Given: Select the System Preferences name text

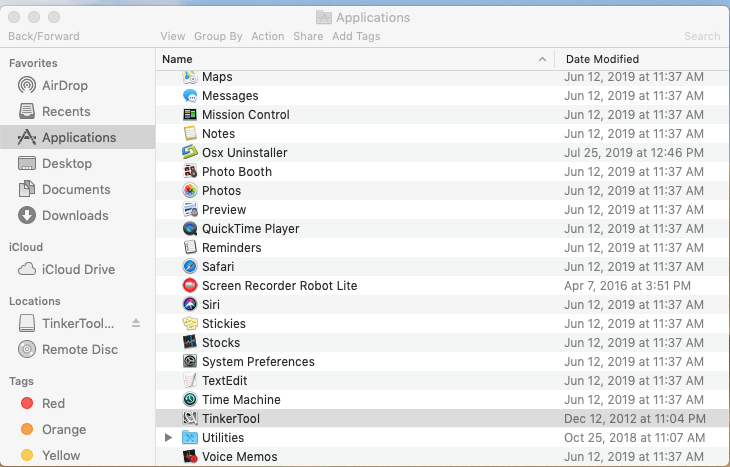Looking at the screenshot, I should (x=258, y=362).
